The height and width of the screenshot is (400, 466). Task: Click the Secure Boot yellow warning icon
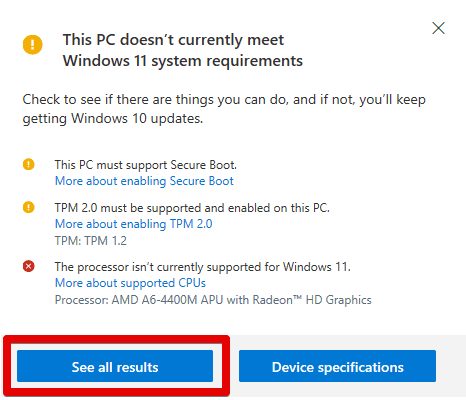(29, 164)
